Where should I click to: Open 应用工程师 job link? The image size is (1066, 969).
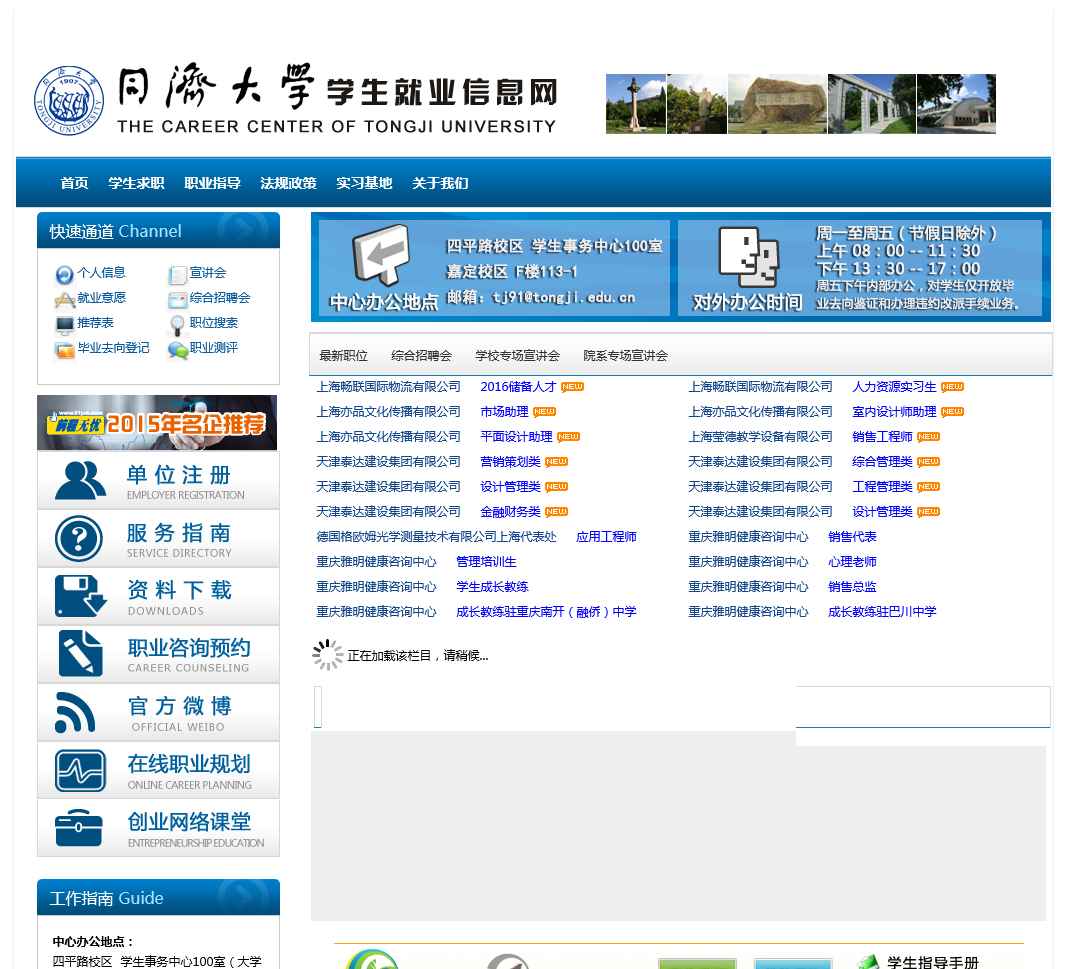(606, 537)
